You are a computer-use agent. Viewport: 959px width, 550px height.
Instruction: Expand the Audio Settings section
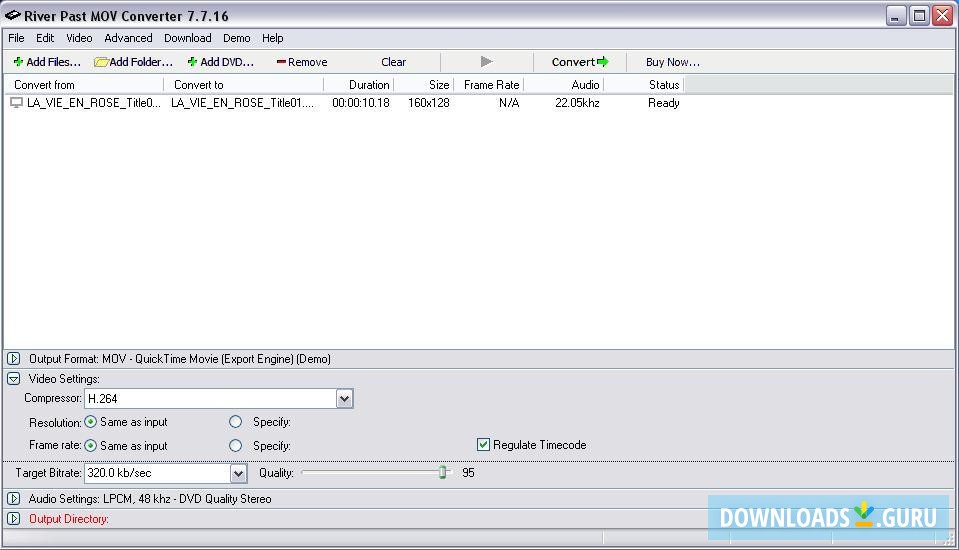13,499
